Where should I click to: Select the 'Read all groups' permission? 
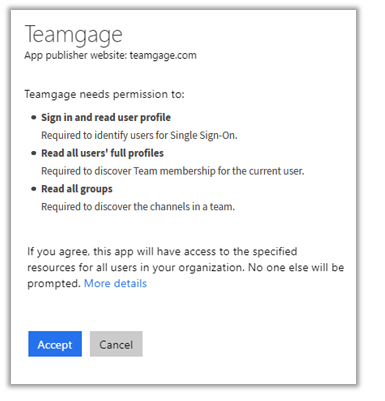tap(77, 189)
